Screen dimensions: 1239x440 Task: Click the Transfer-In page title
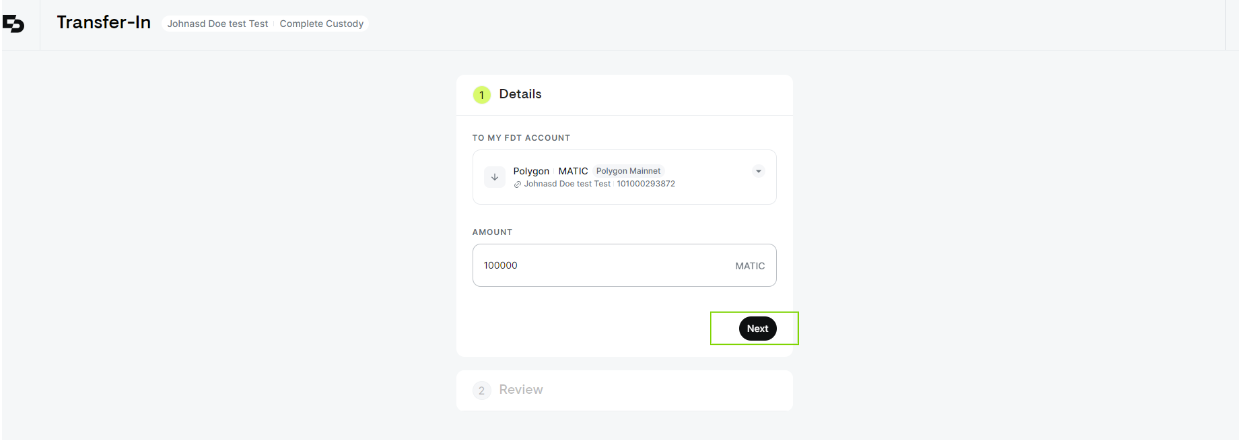click(x=104, y=22)
